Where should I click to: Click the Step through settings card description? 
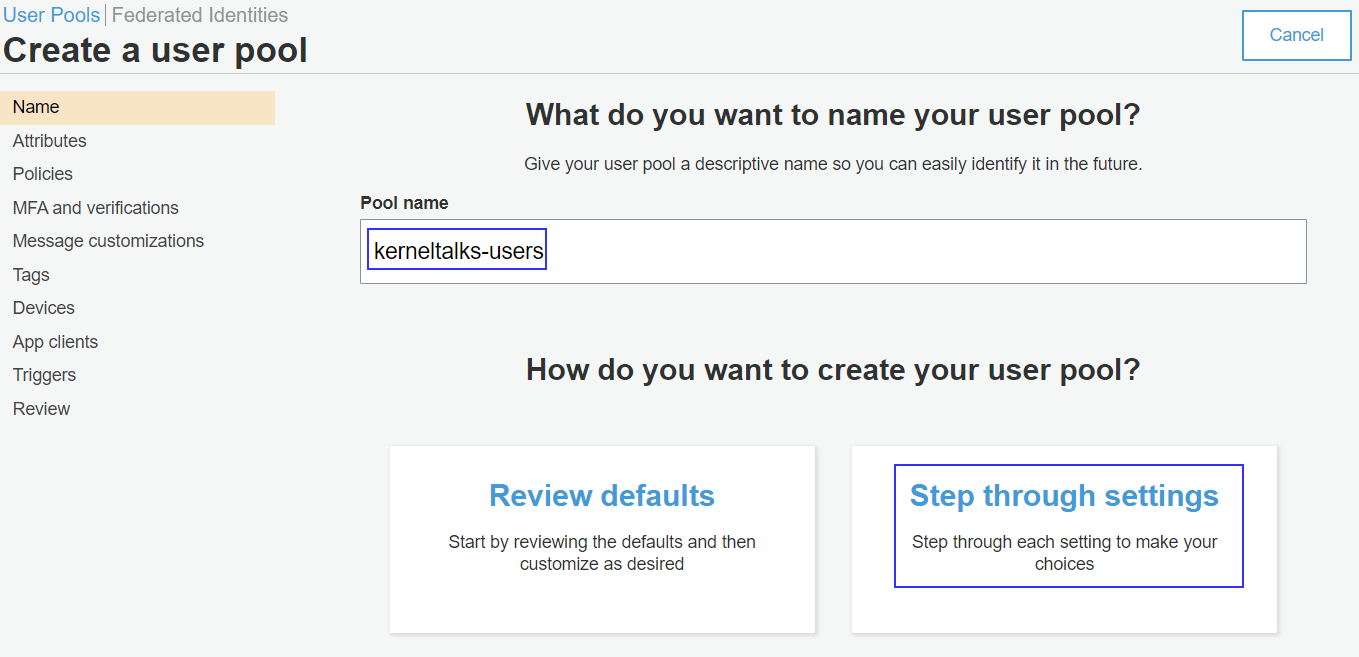coord(1064,552)
